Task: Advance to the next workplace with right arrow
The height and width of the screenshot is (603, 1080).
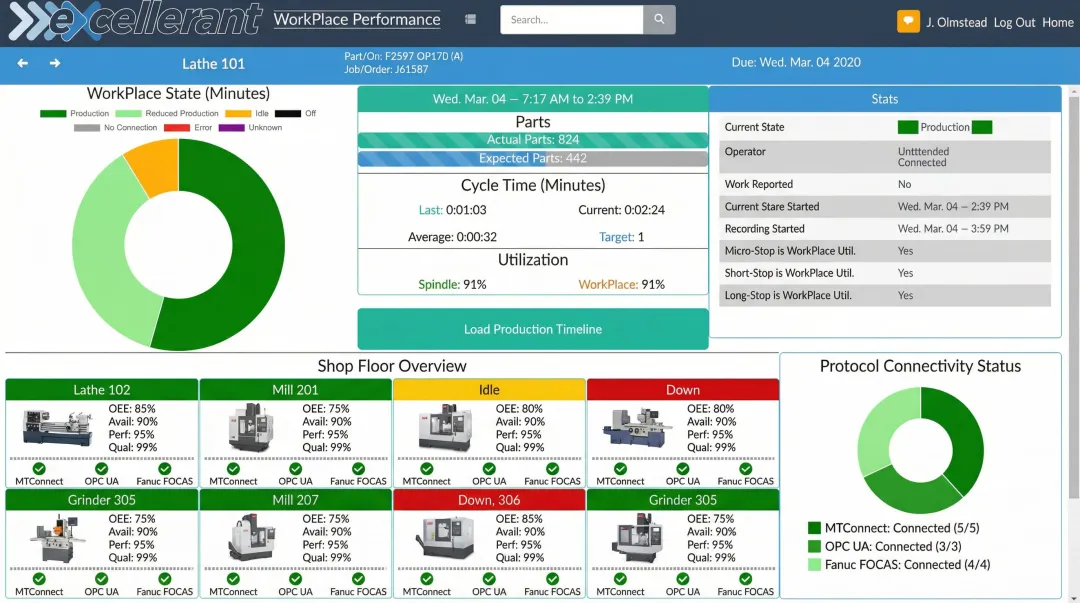Action: [55, 63]
